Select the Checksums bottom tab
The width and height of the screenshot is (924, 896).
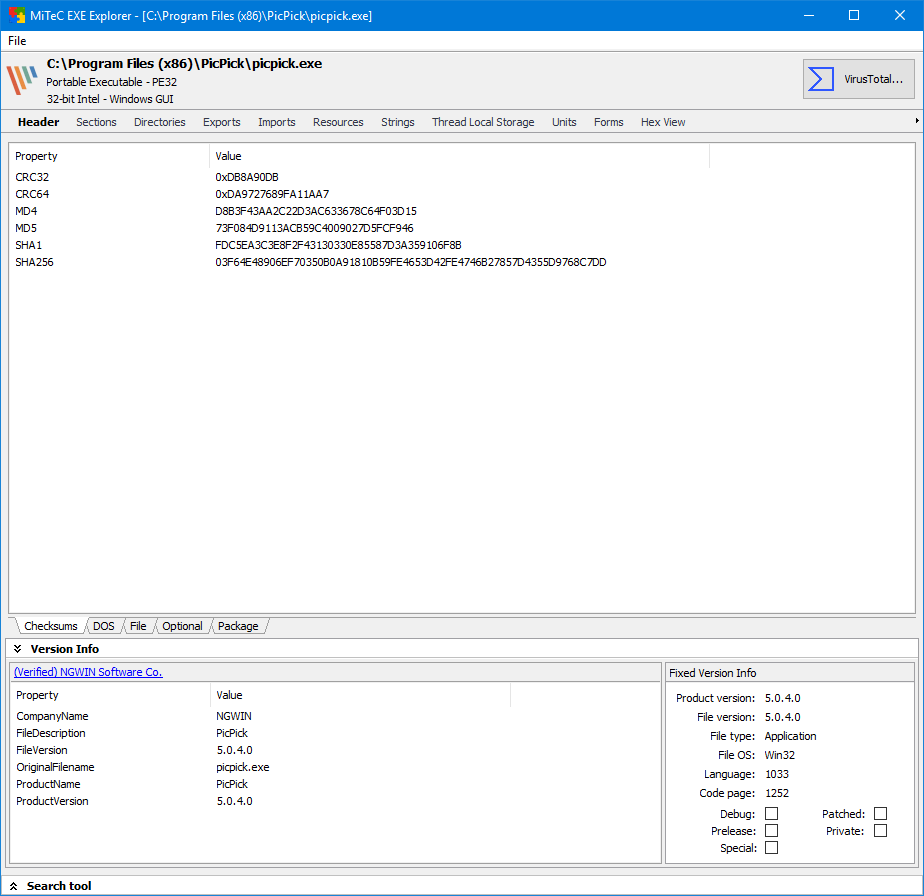click(x=51, y=626)
